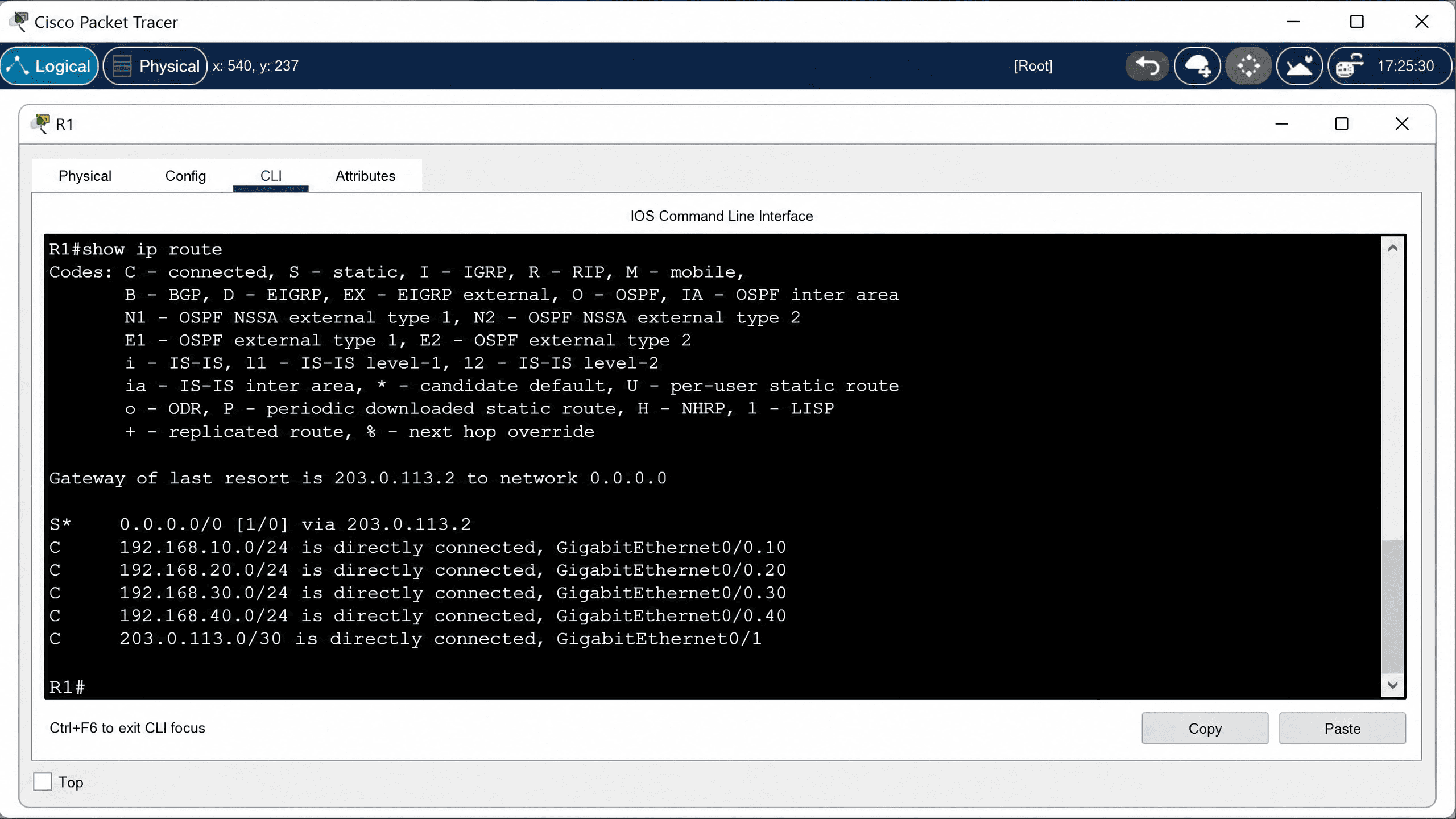Click the IOS Command Line Interface heading

(x=721, y=216)
